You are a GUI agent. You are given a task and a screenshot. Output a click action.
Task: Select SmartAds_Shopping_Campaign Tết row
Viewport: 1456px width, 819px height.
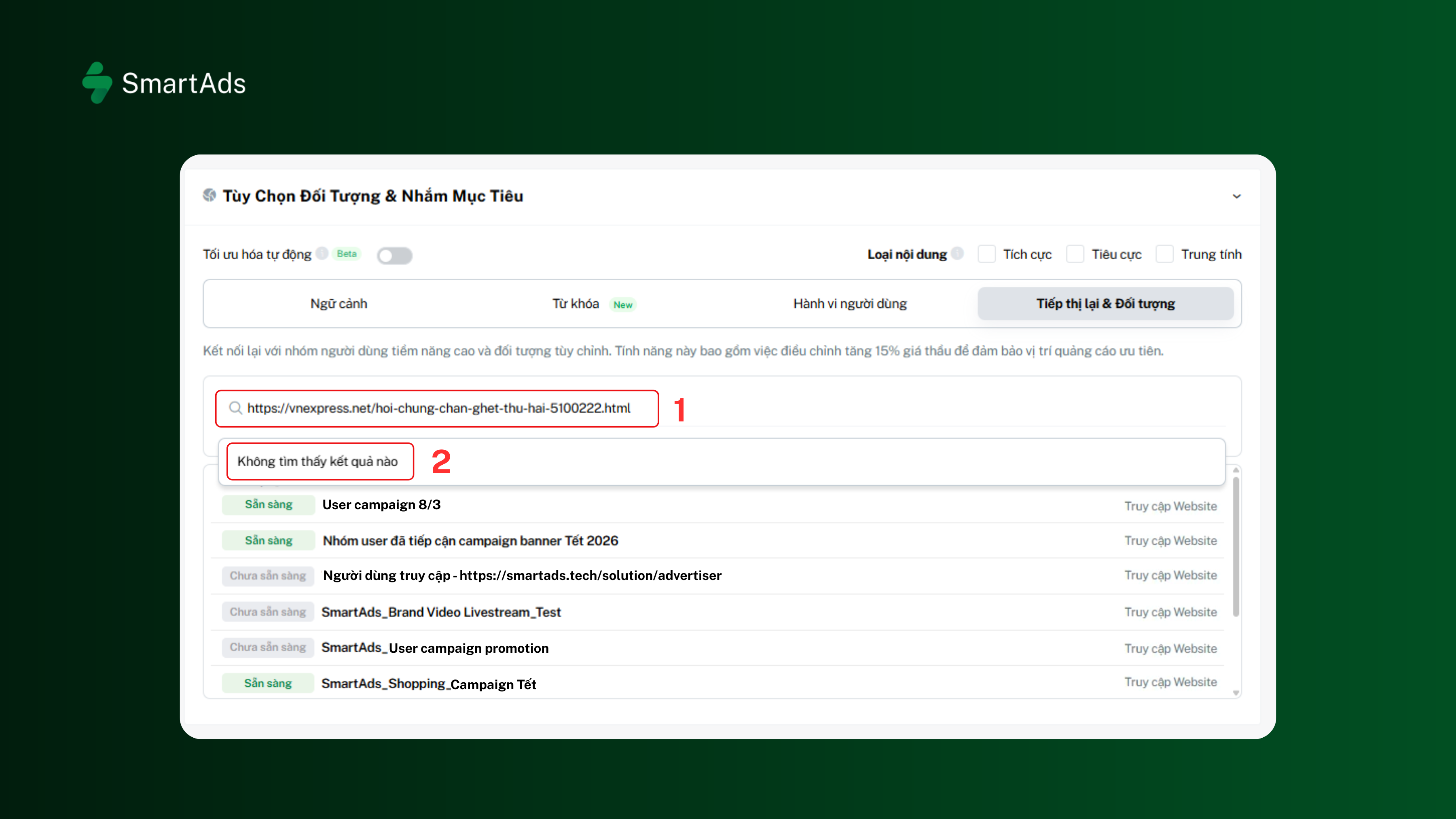pos(718,683)
